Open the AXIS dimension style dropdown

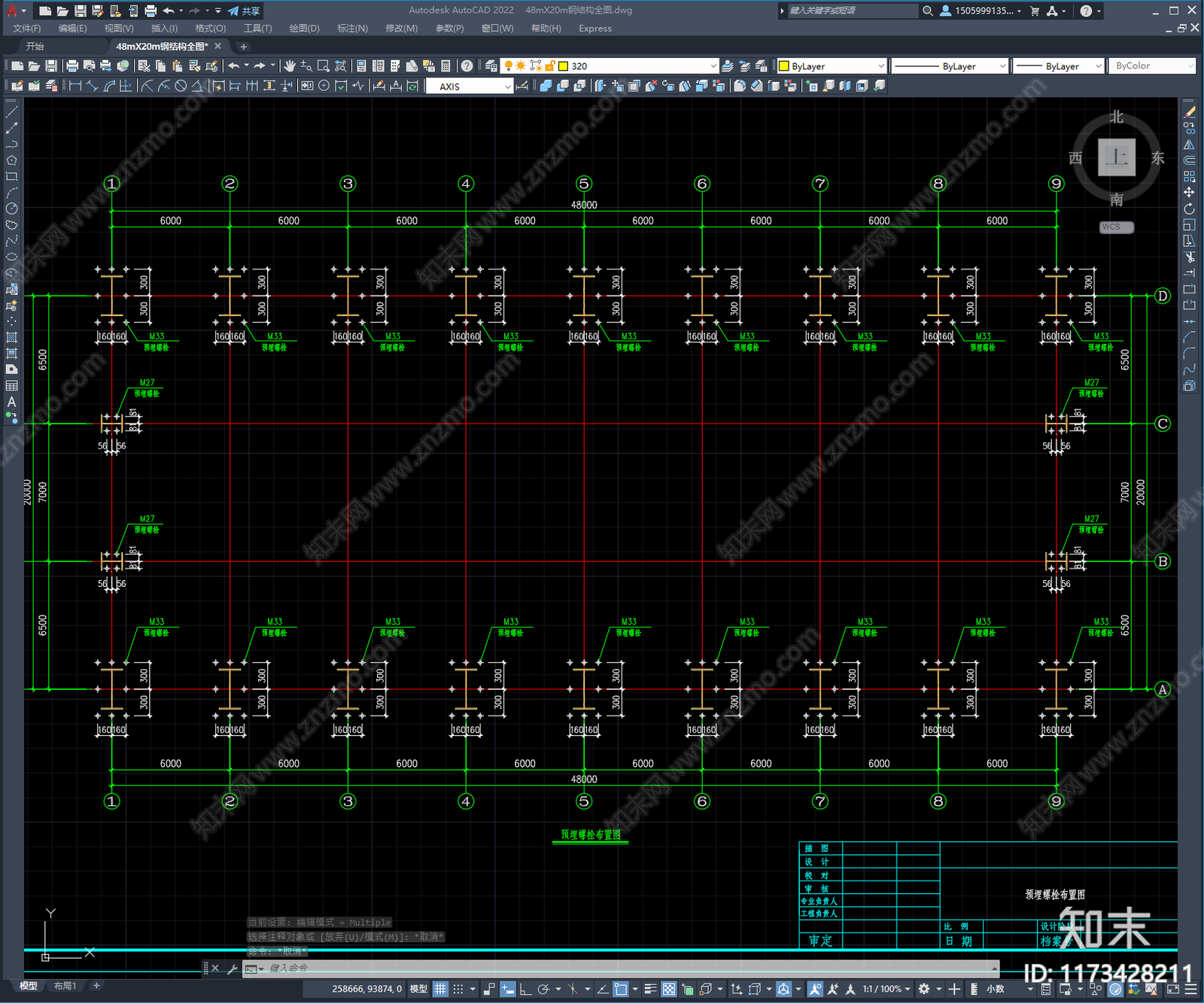(470, 86)
